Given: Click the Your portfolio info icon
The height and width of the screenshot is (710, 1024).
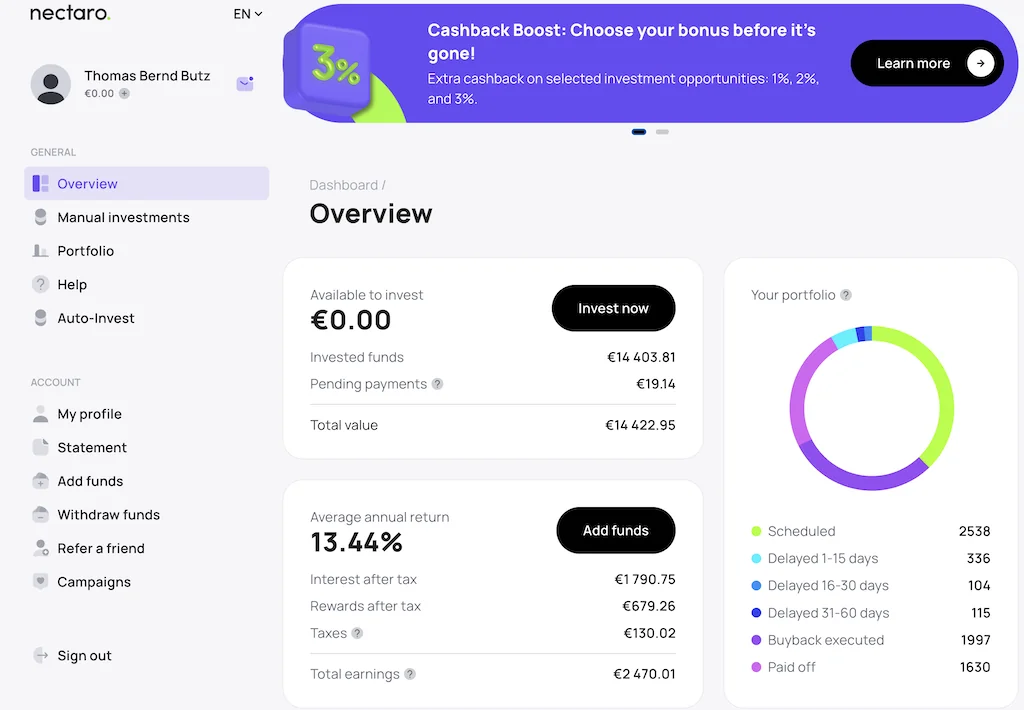Looking at the screenshot, I should (x=846, y=295).
